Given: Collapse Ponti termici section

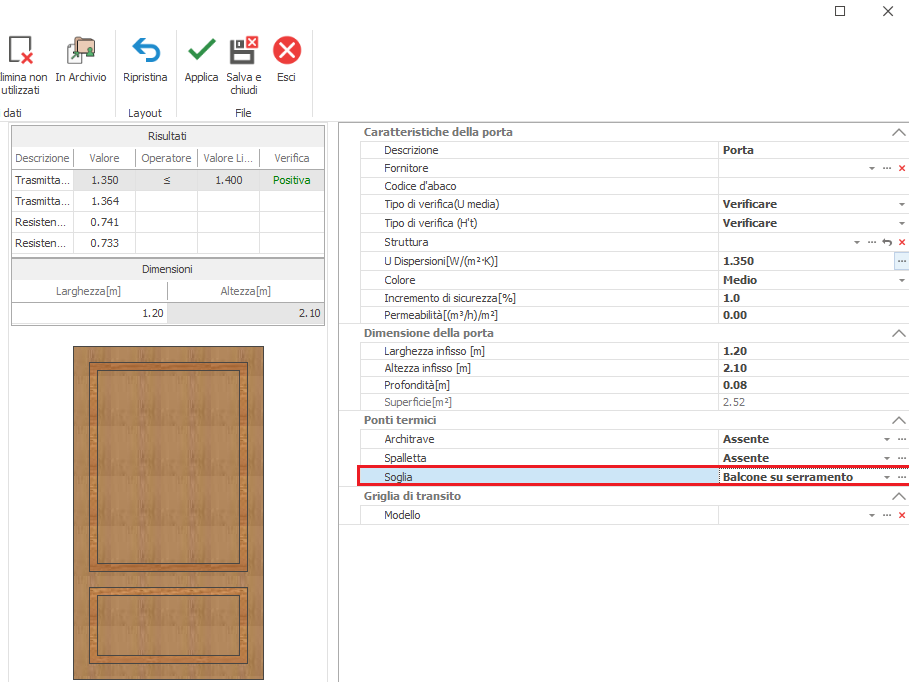Looking at the screenshot, I should (x=898, y=420).
